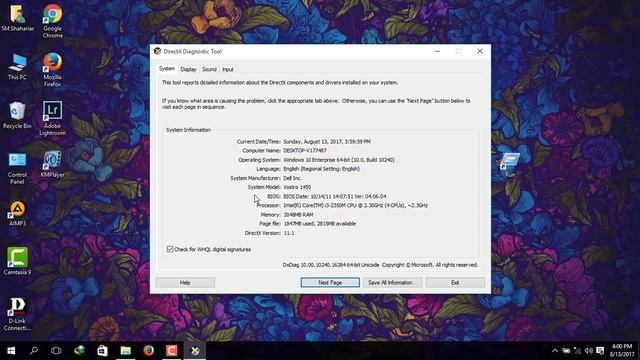
Task: Launch Camtasia 9 desktop shortcut
Action: click(x=17, y=261)
